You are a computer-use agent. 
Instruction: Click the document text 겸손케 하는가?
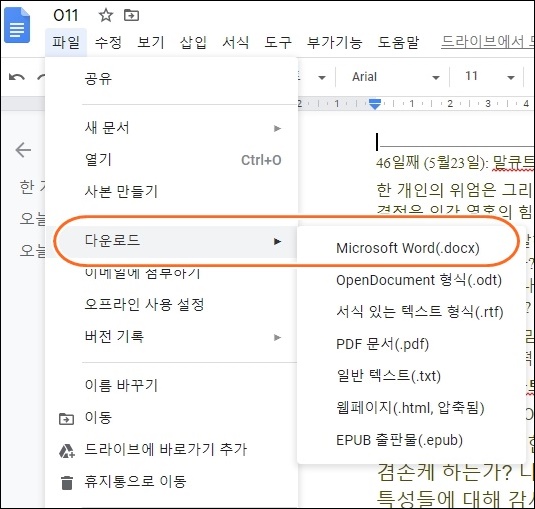446,472
